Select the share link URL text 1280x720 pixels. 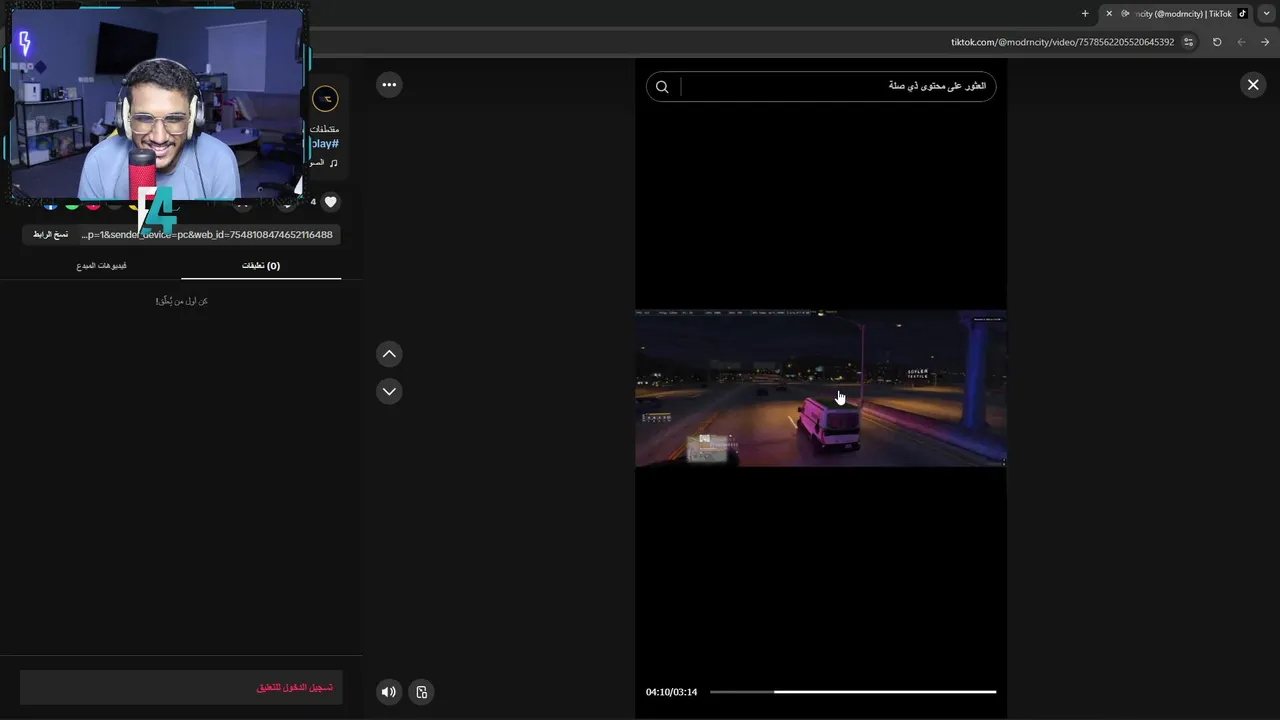[207, 234]
